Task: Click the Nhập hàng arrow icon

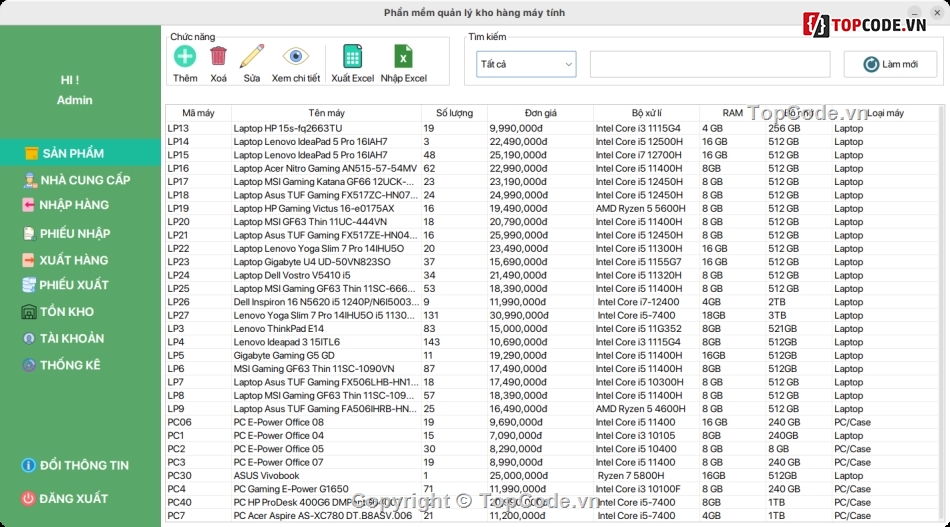Action: click(28, 205)
